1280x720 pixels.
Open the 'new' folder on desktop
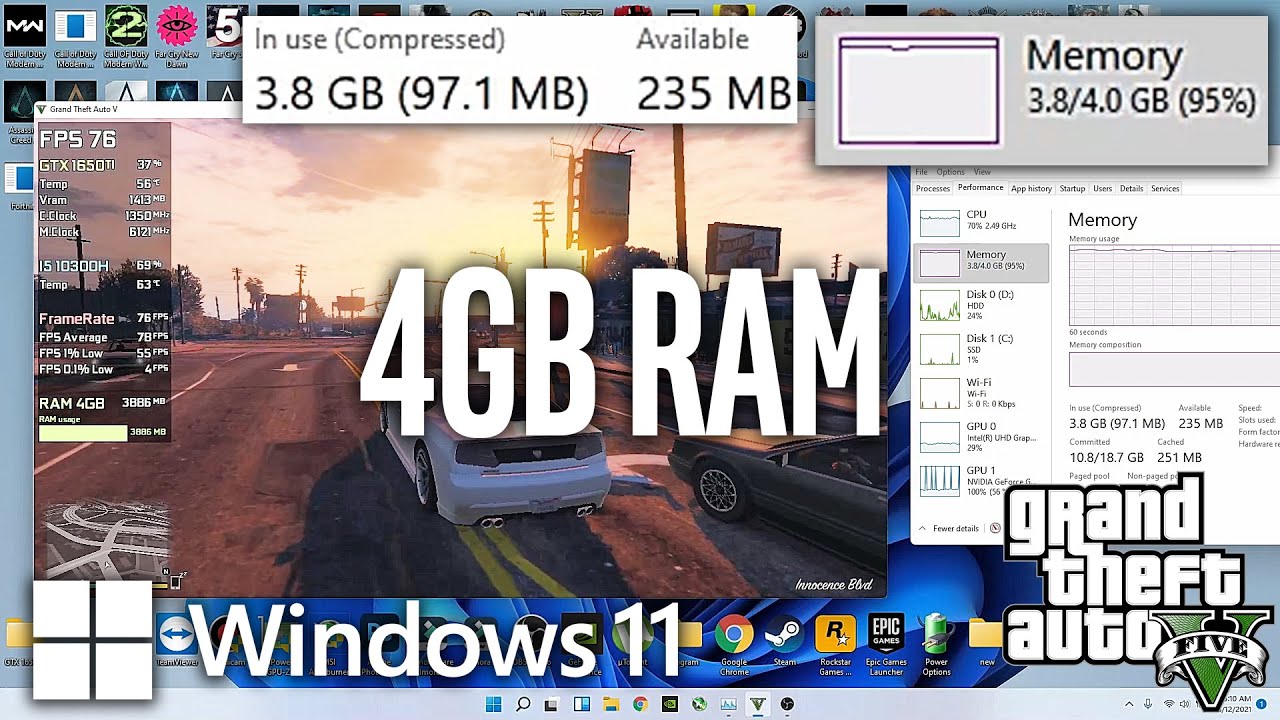click(x=987, y=640)
